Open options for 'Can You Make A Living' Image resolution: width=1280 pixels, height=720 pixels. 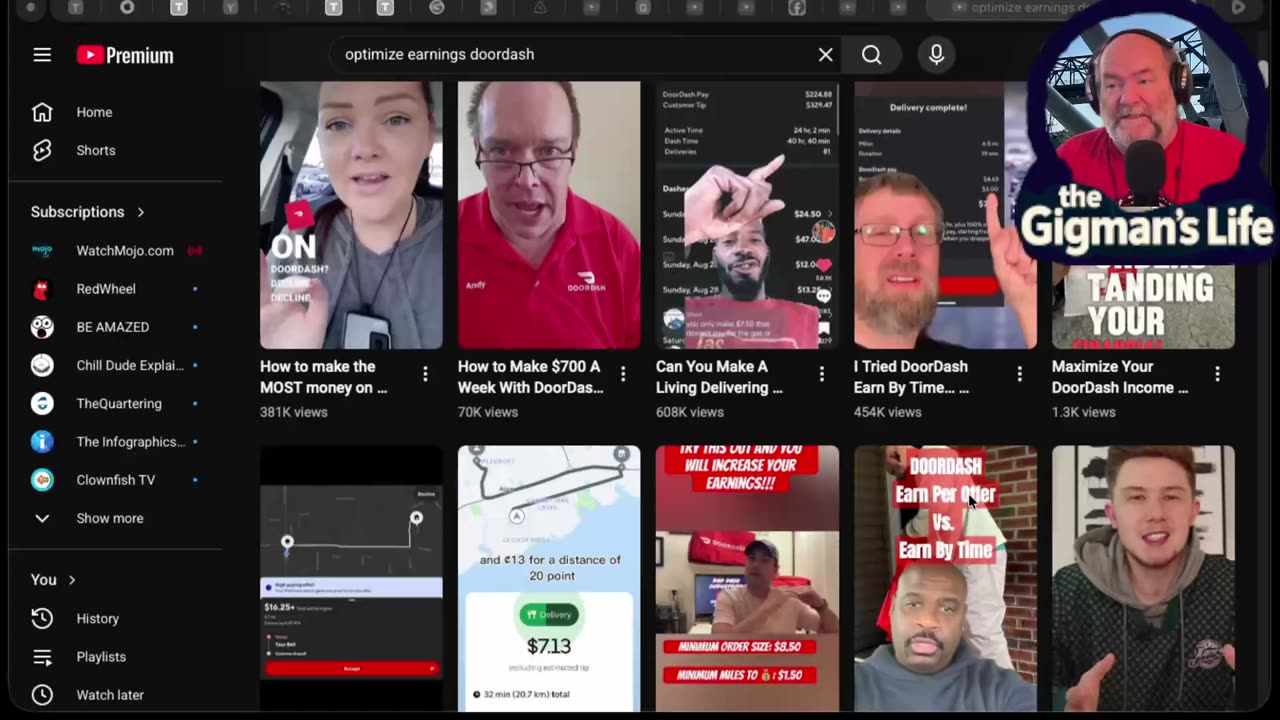[822, 374]
